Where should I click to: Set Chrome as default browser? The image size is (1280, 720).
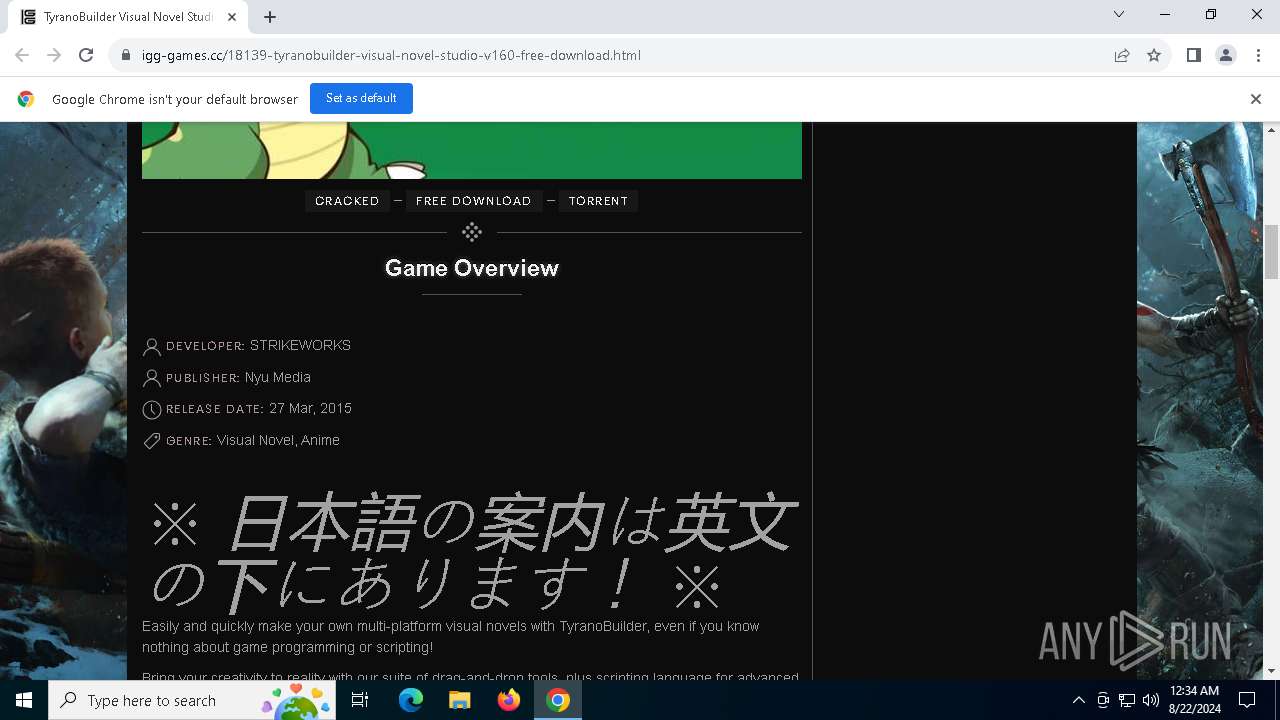click(x=361, y=98)
